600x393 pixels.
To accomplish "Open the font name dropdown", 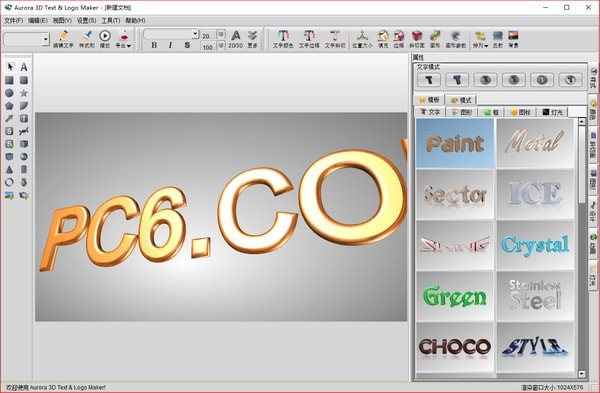I will coord(195,34).
